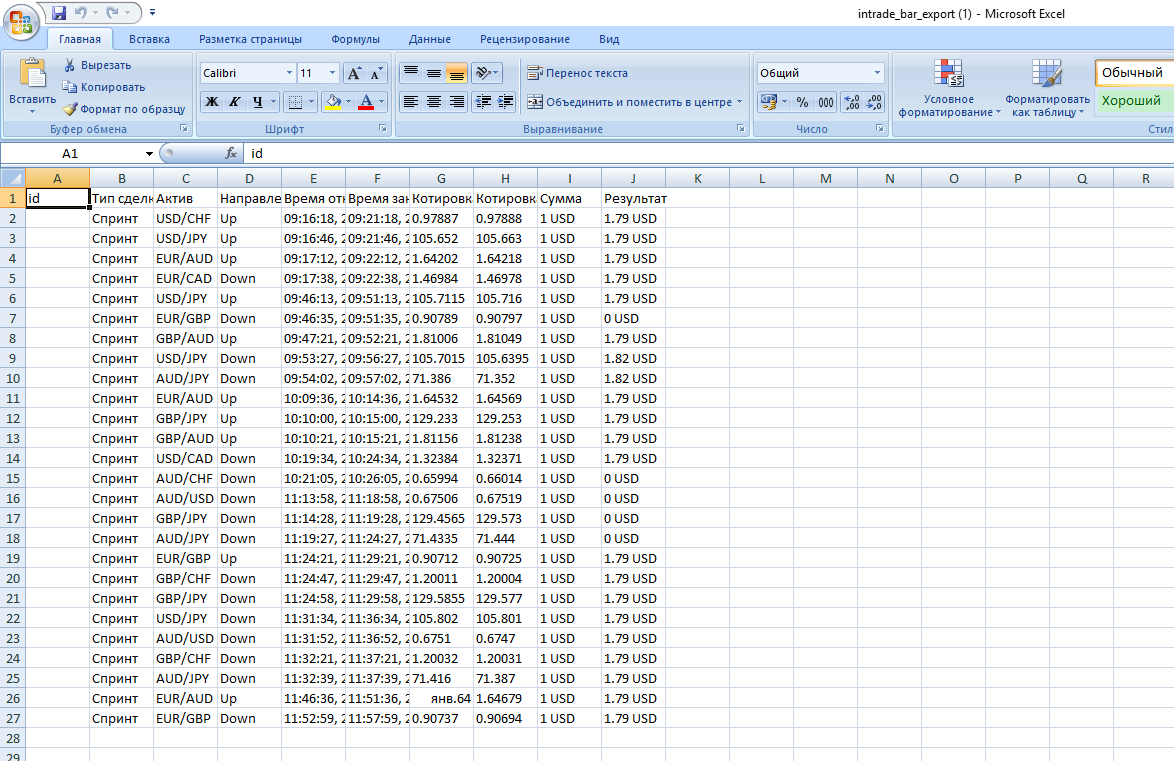1174x761 pixels.
Task: Toggle center horizontal alignment
Action: pos(434,102)
